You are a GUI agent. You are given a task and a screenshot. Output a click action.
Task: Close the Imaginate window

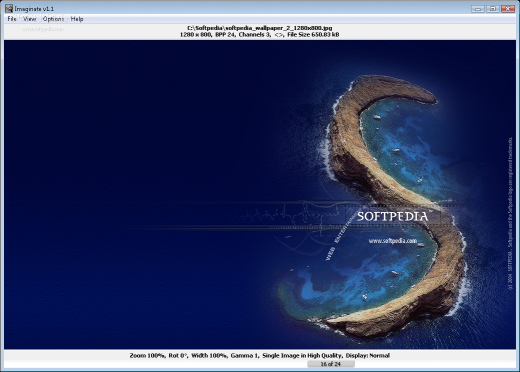tap(508, 9)
